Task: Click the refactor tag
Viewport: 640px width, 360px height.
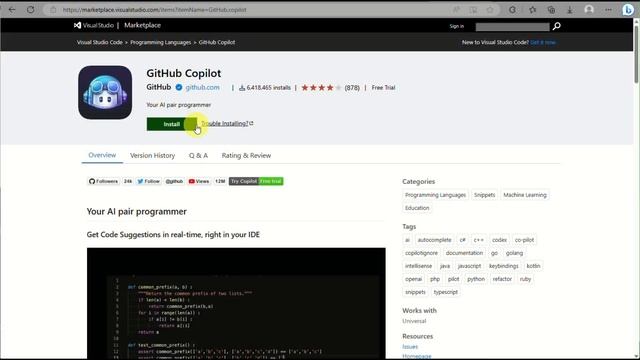Action: 502,279
